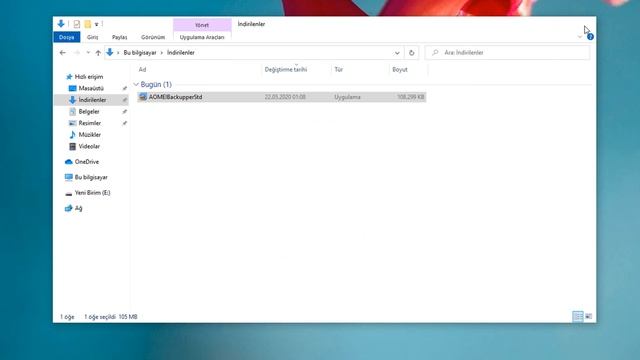Sort by the Ad column header
This screenshot has width=640, height=360.
point(142,69)
